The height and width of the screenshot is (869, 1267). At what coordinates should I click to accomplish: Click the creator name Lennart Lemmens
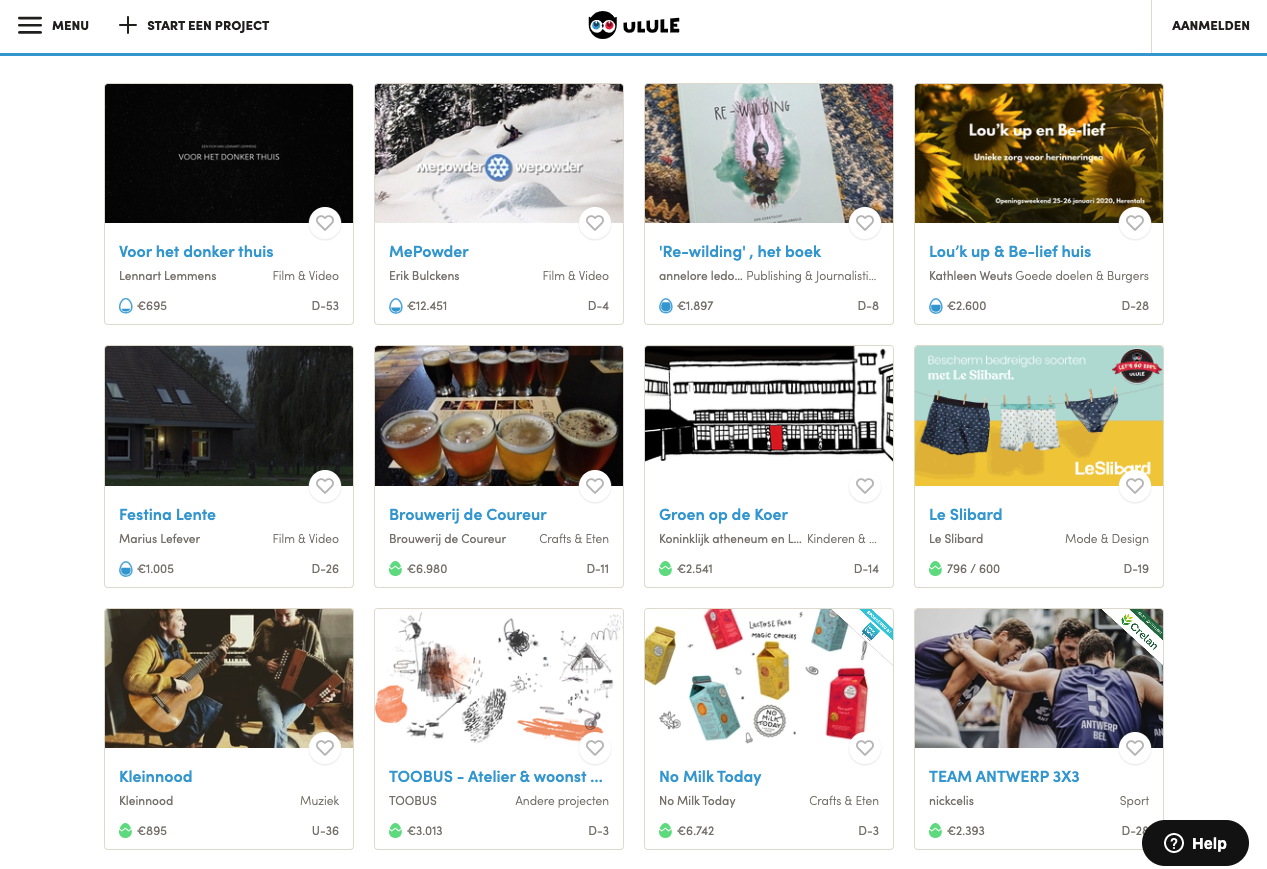pos(167,276)
